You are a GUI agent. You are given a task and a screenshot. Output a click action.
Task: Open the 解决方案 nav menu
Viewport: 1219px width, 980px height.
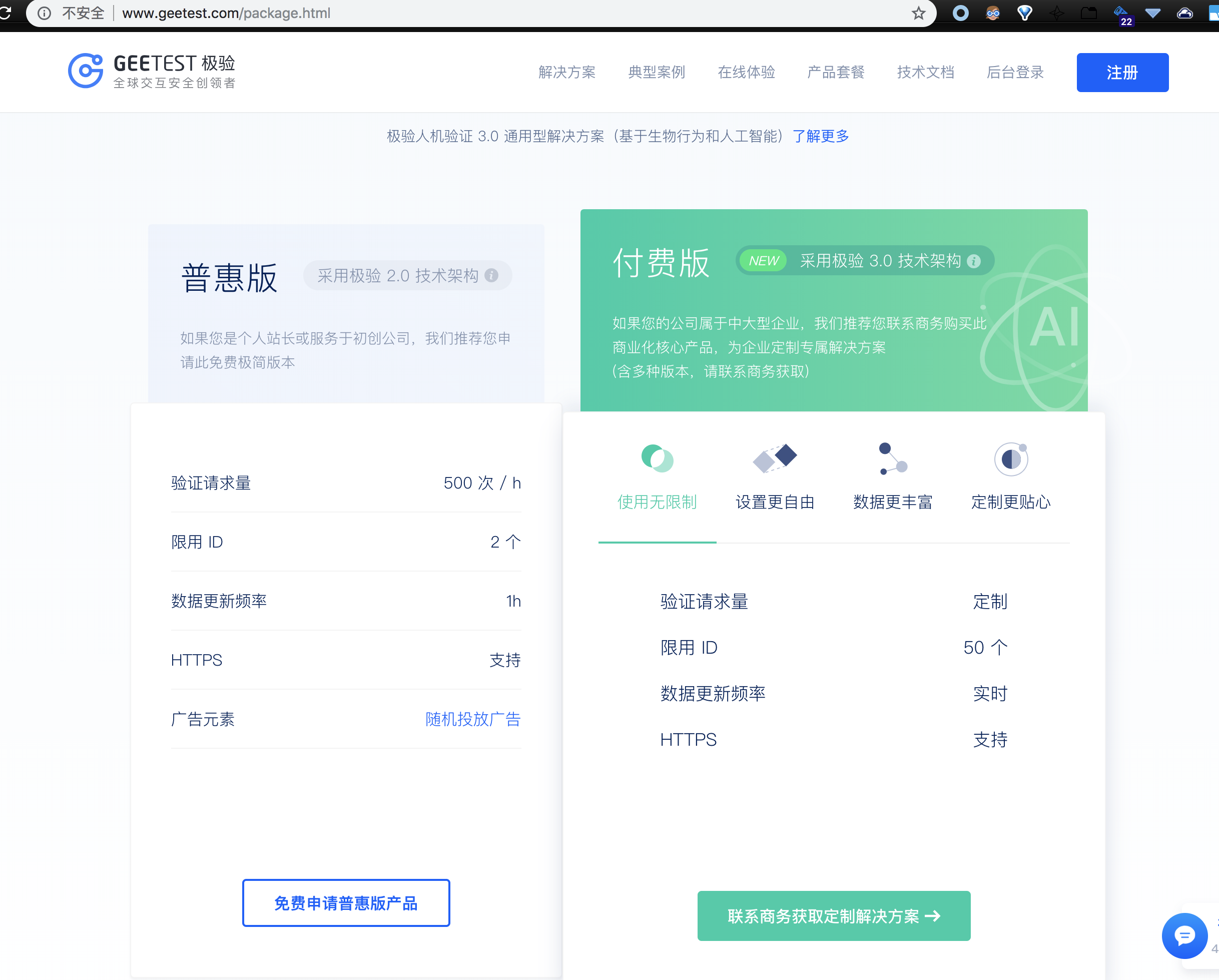pyautogui.click(x=566, y=73)
